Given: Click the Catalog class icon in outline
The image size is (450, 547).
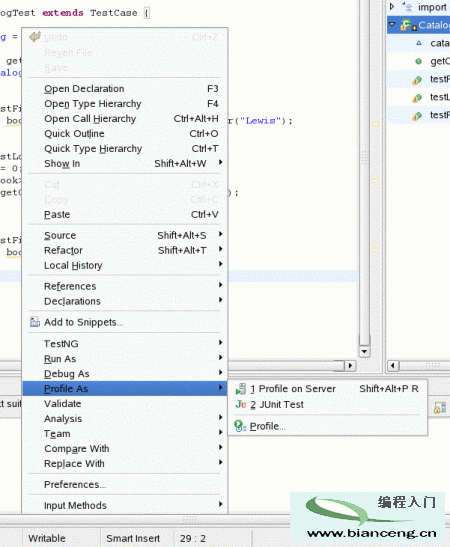Looking at the screenshot, I should (408, 25).
